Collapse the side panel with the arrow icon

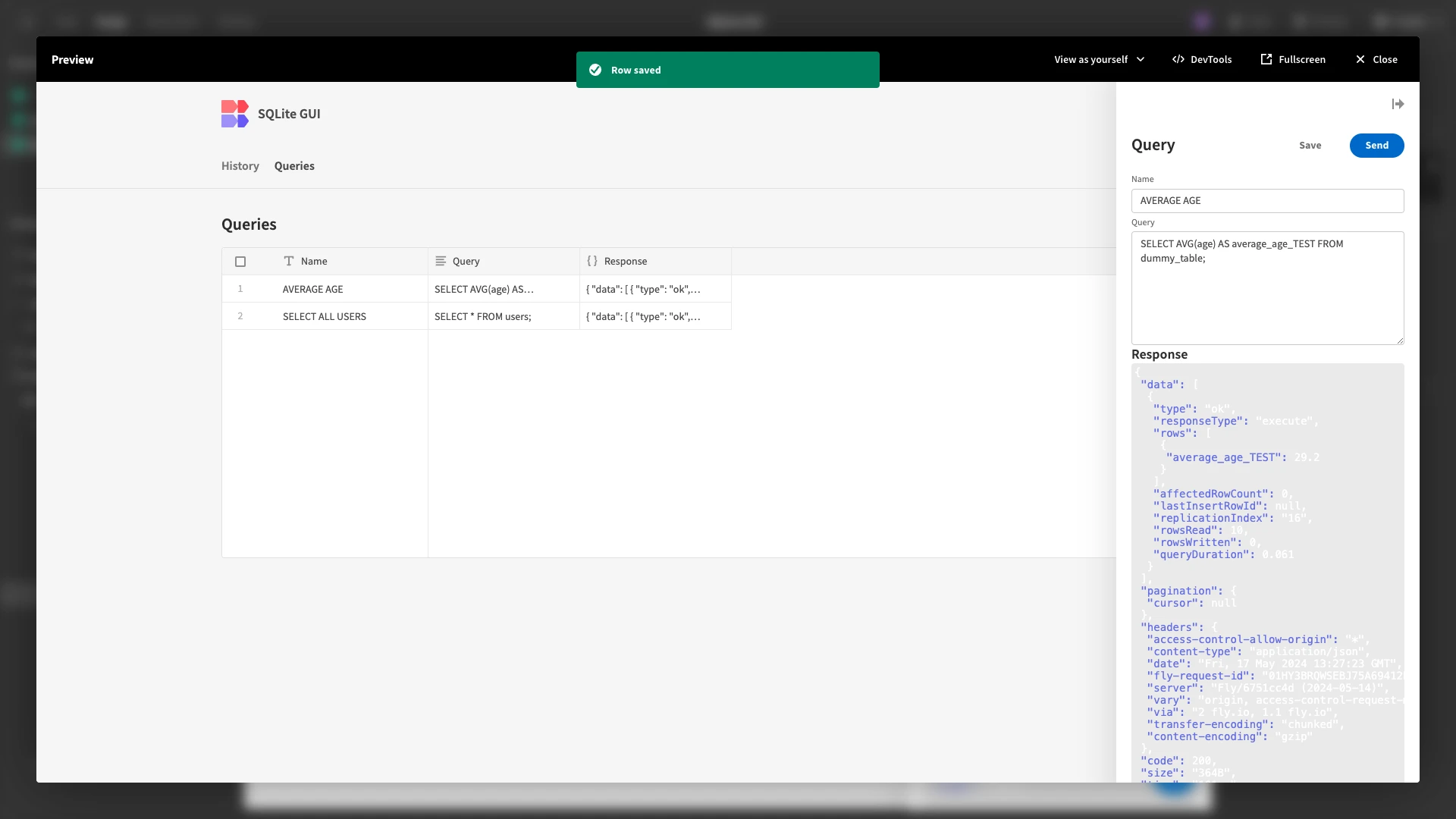coord(1398,104)
